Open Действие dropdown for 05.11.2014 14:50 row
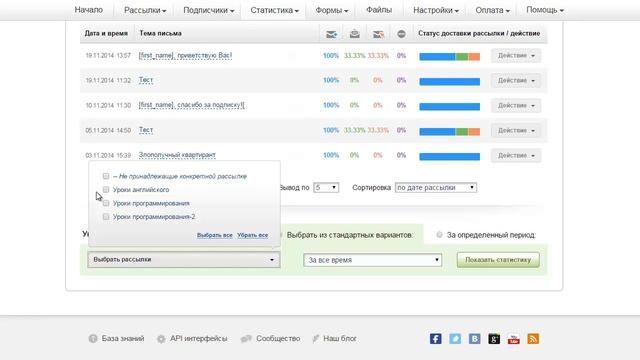The width and height of the screenshot is (640, 360). pyautogui.click(x=516, y=130)
